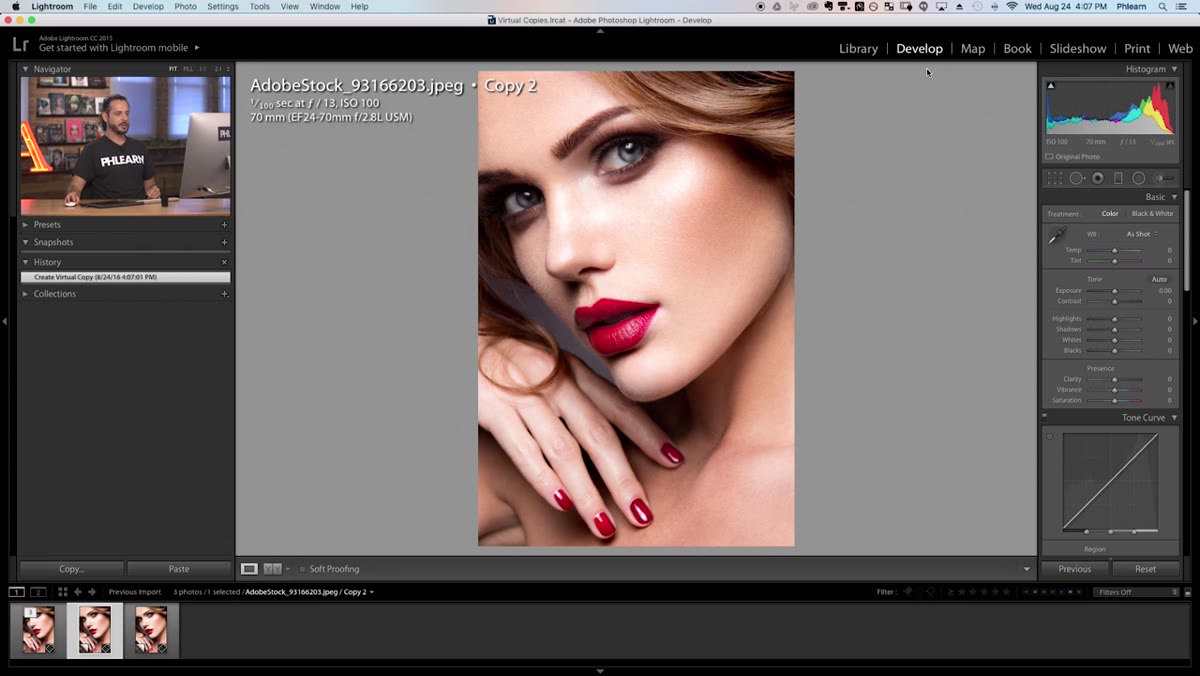Image resolution: width=1200 pixels, height=676 pixels.
Task: Switch to the Map module
Action: [973, 48]
